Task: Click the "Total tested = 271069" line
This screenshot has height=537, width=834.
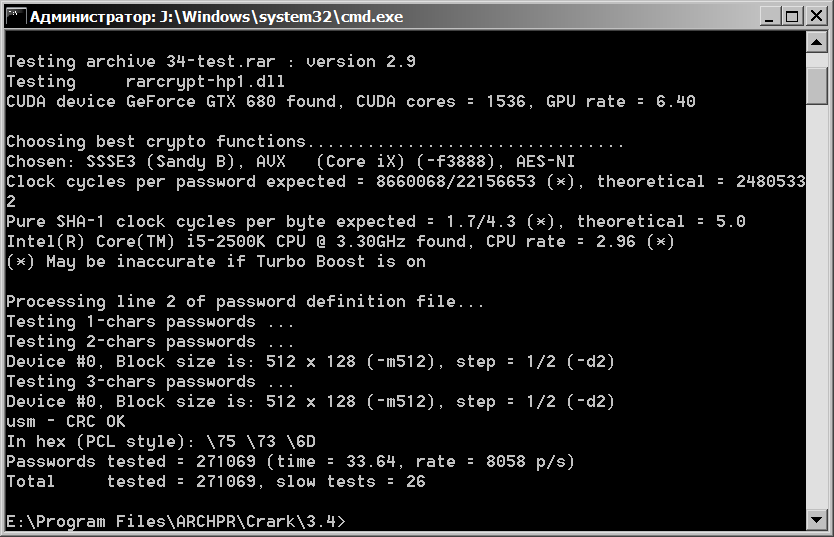Action: pyautogui.click(x=215, y=481)
